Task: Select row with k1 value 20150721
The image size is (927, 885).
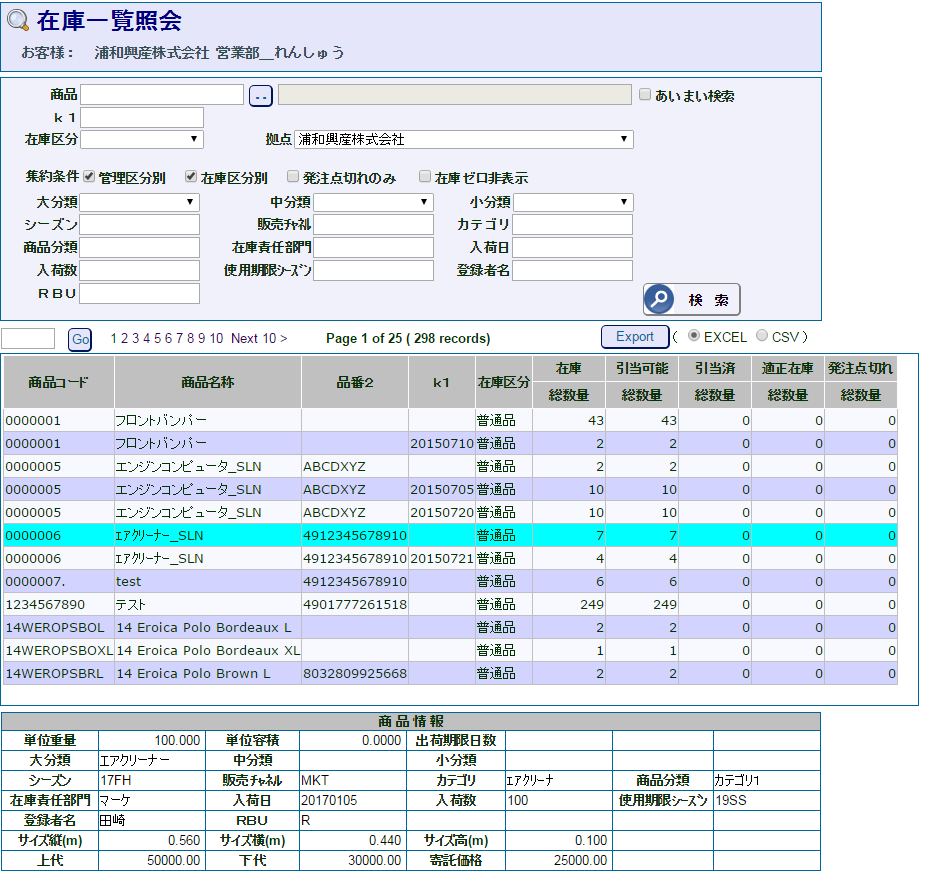Action: pos(450,559)
